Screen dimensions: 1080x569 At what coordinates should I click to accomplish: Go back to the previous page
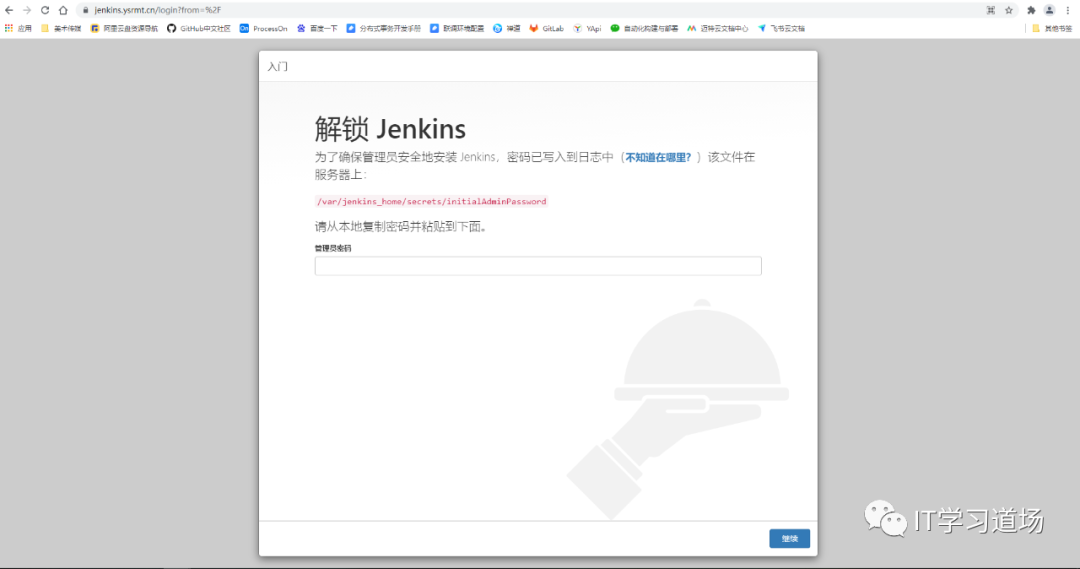9,10
